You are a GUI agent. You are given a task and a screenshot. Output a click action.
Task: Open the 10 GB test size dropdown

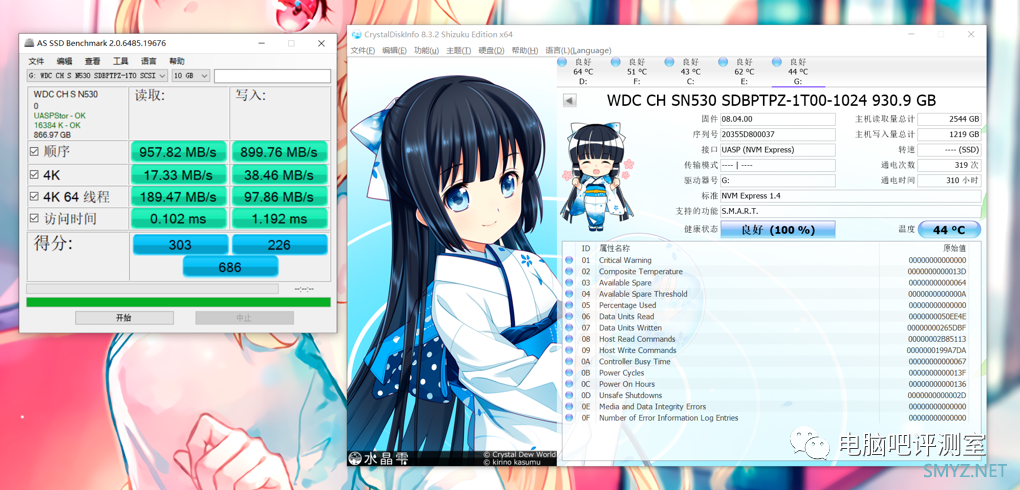pos(191,75)
